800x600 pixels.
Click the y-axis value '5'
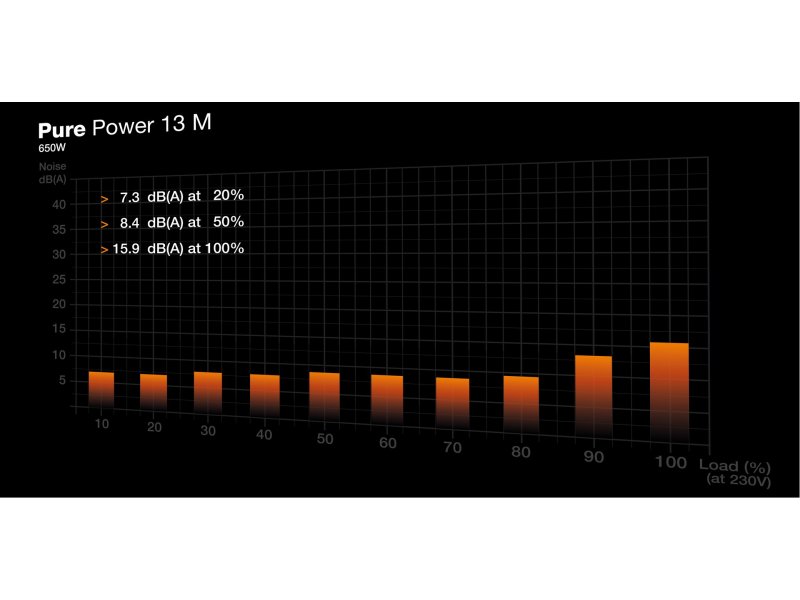pyautogui.click(x=62, y=380)
